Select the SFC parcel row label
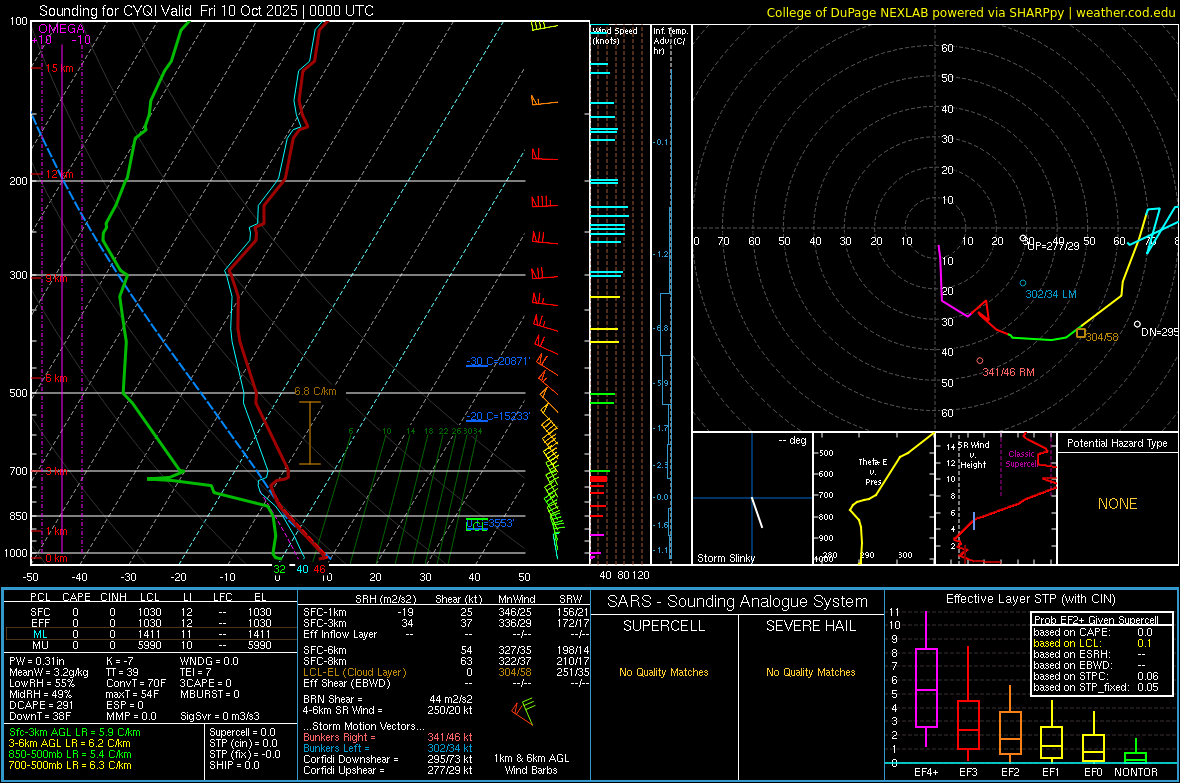Viewport: 1180px width, 783px height. point(40,612)
